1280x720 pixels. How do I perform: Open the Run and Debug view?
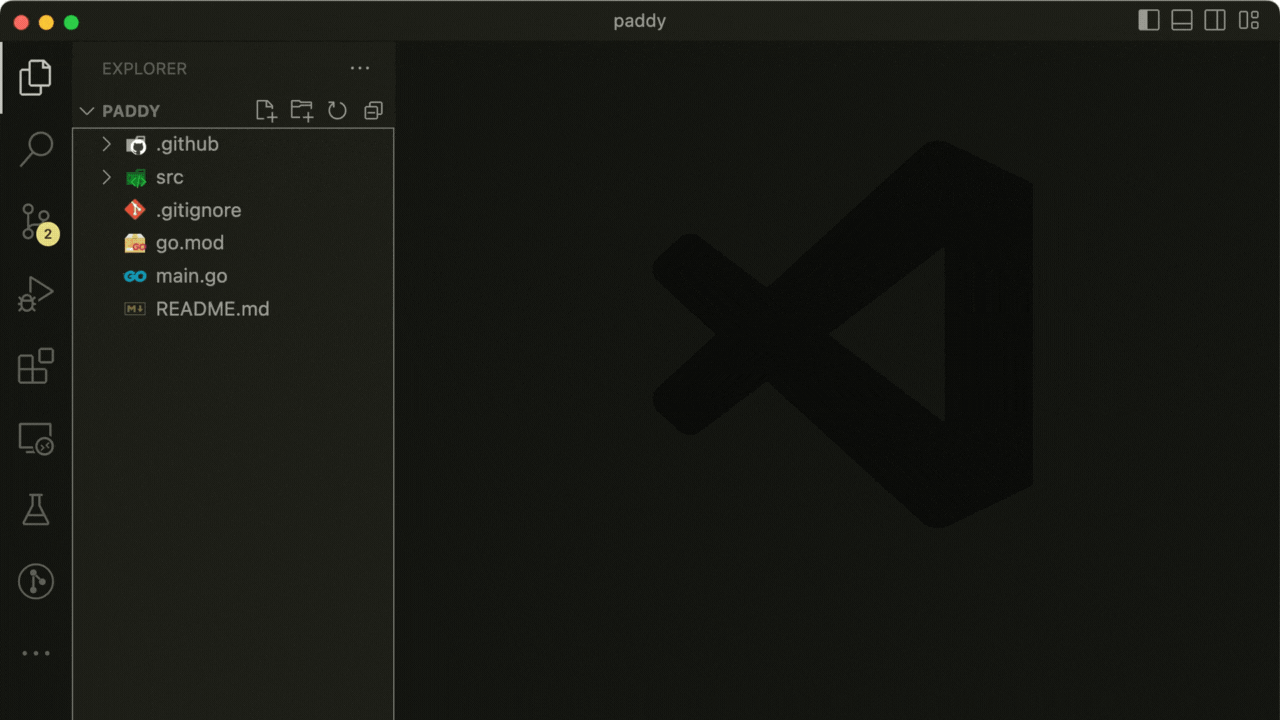tap(35, 294)
